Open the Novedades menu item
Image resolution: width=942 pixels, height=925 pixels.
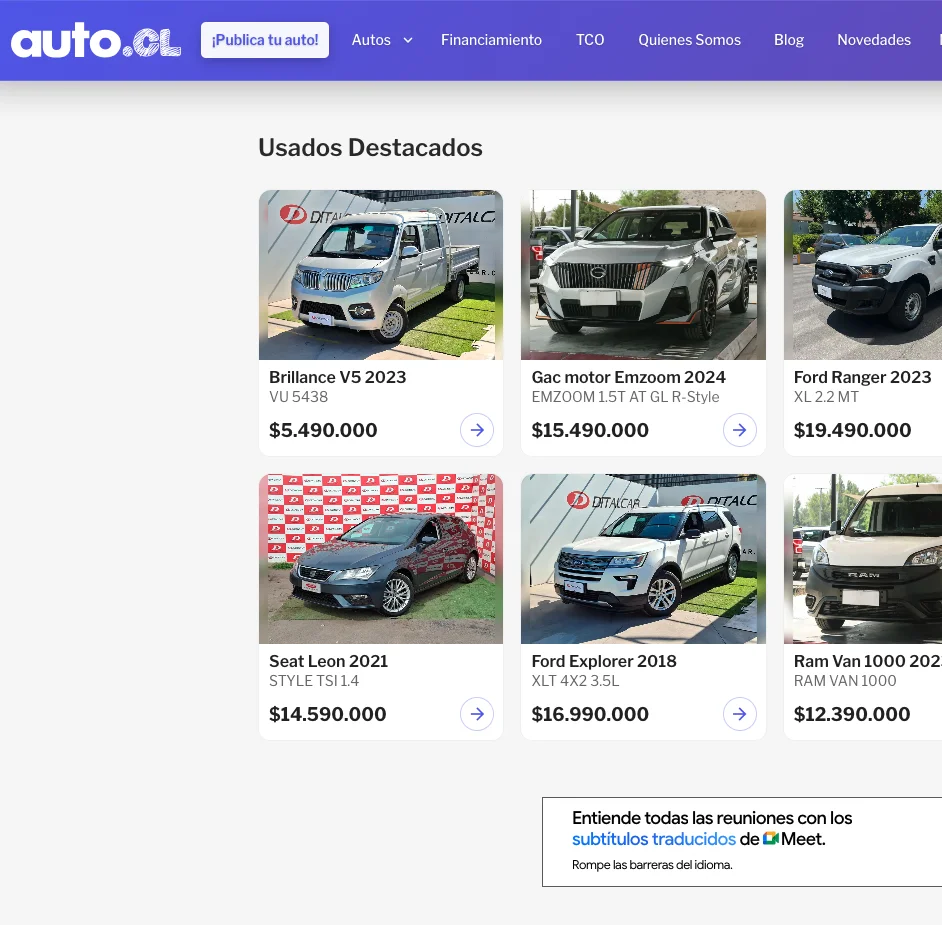coord(874,40)
